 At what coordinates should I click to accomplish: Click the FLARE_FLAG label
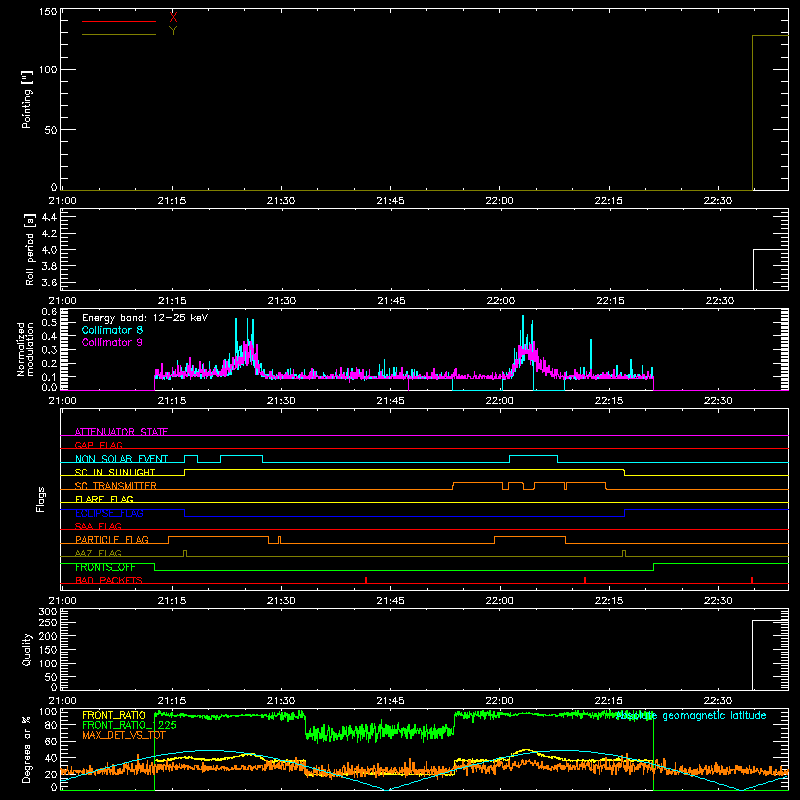[104, 499]
